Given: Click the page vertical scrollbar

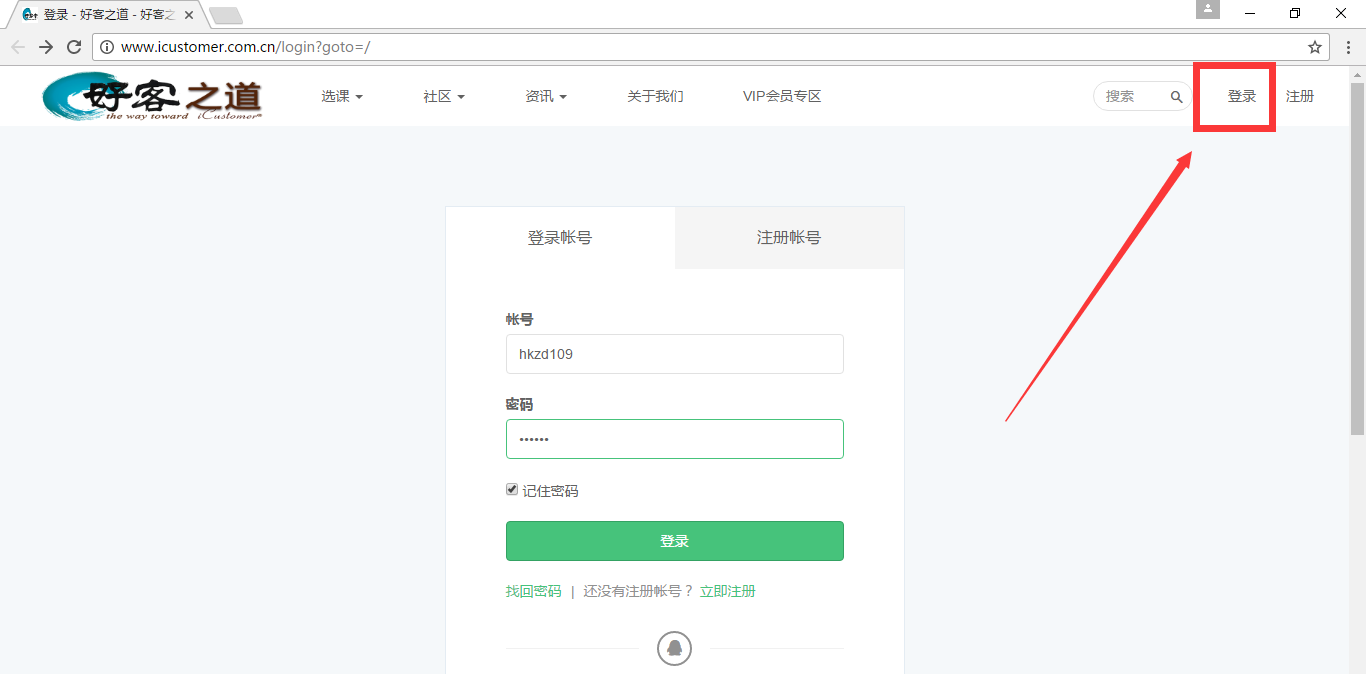Looking at the screenshot, I should 1357,260.
